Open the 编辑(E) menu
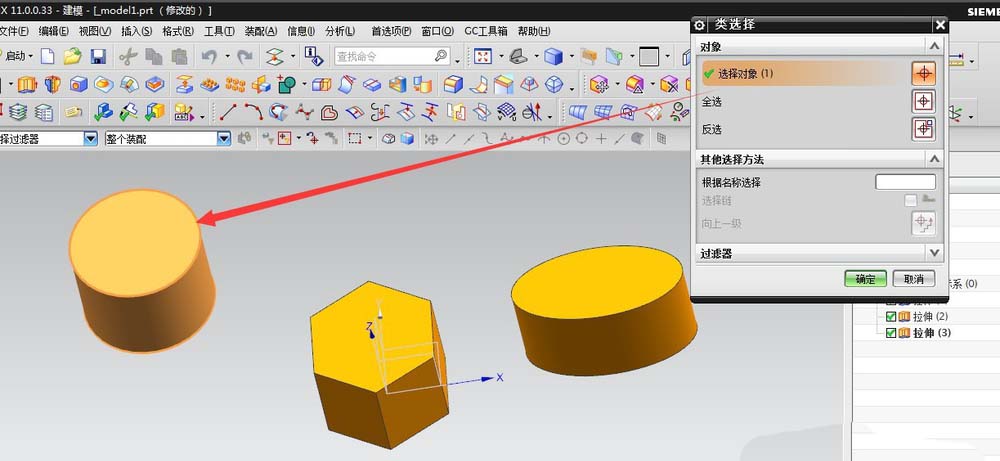This screenshot has height=461, width=1000. (x=54, y=31)
